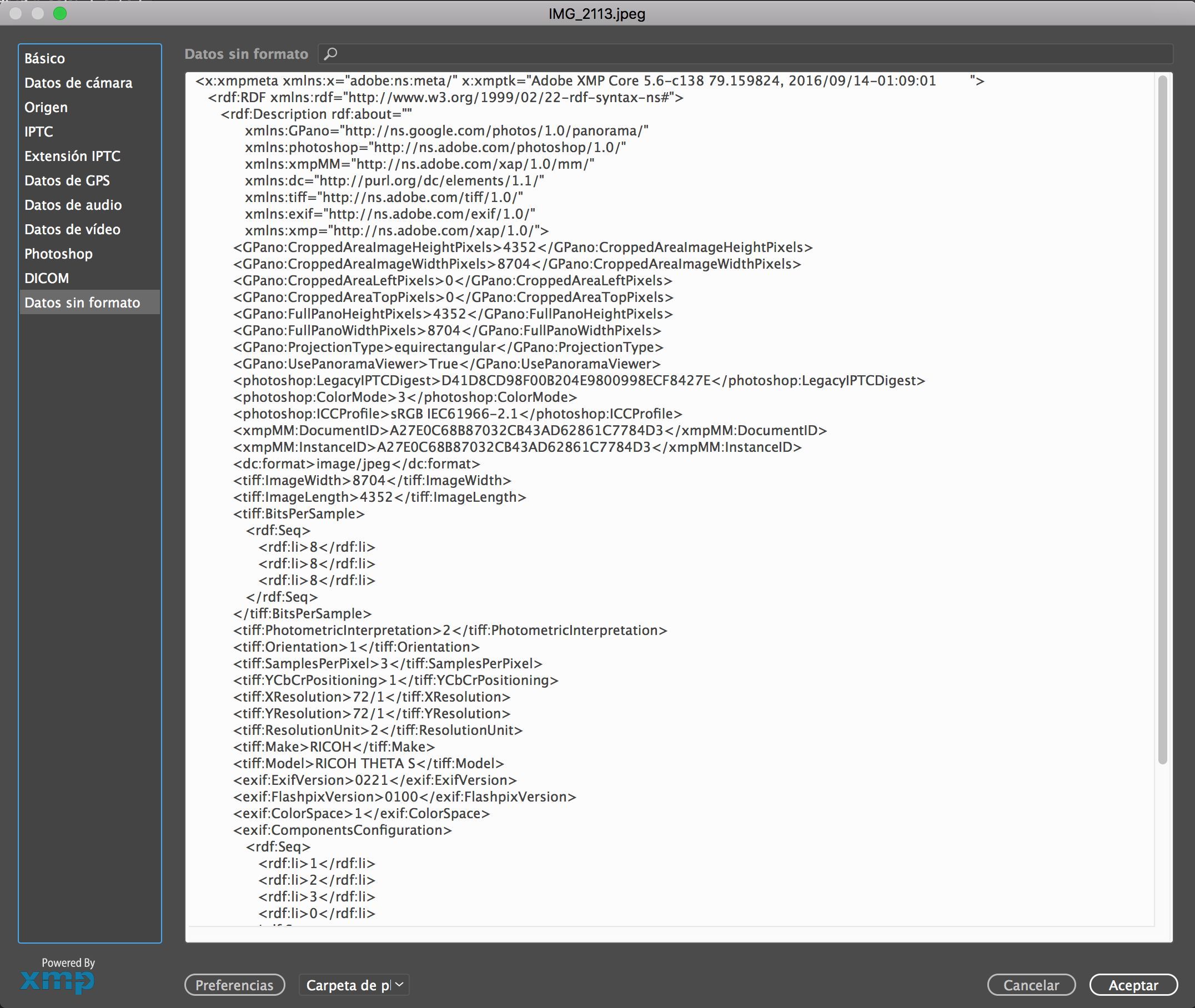Screen dimensions: 1195x1008
Task: Open the Photoshop metadata section
Action: 58,254
